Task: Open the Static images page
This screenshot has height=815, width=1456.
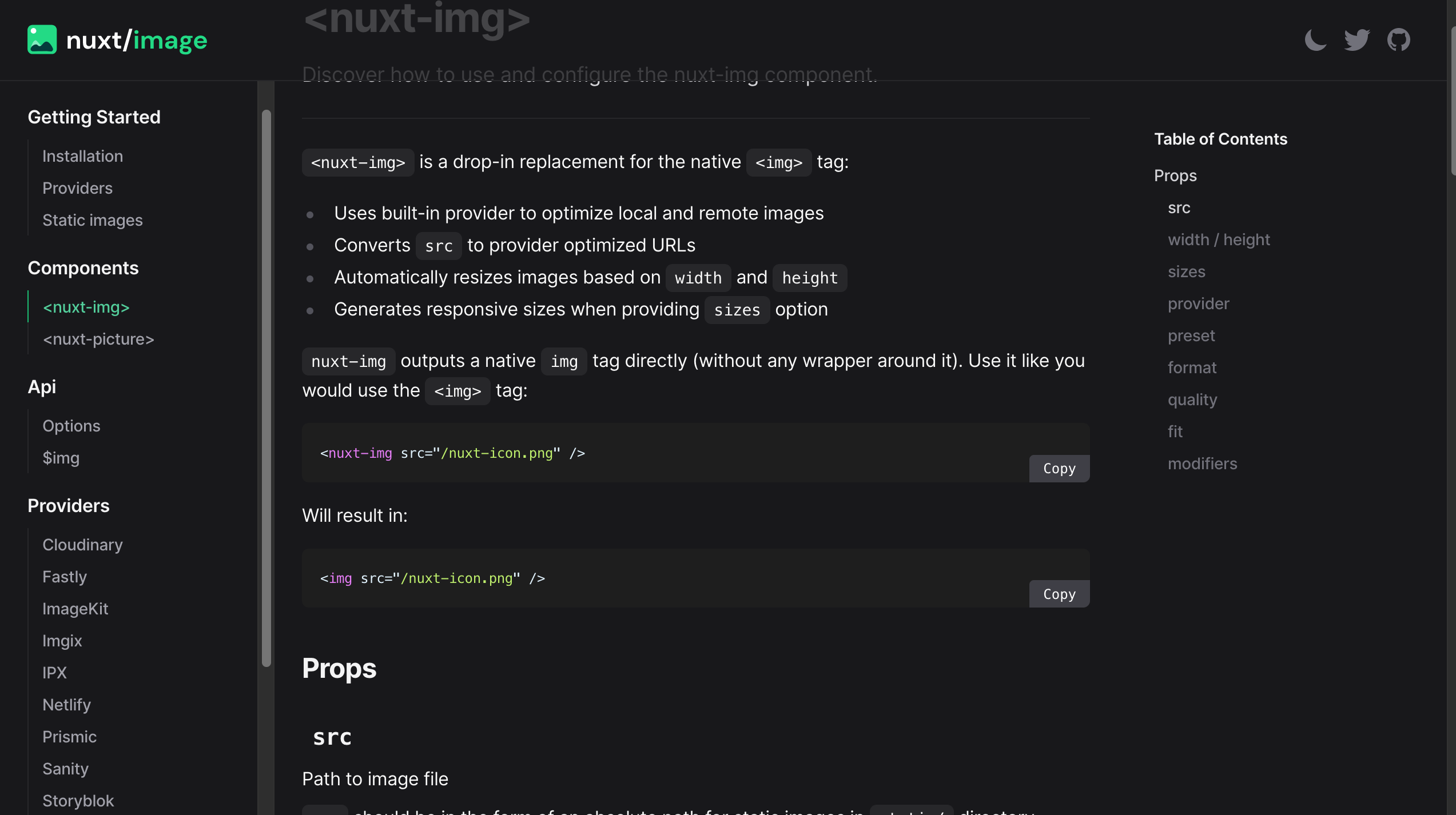Action: [x=92, y=220]
